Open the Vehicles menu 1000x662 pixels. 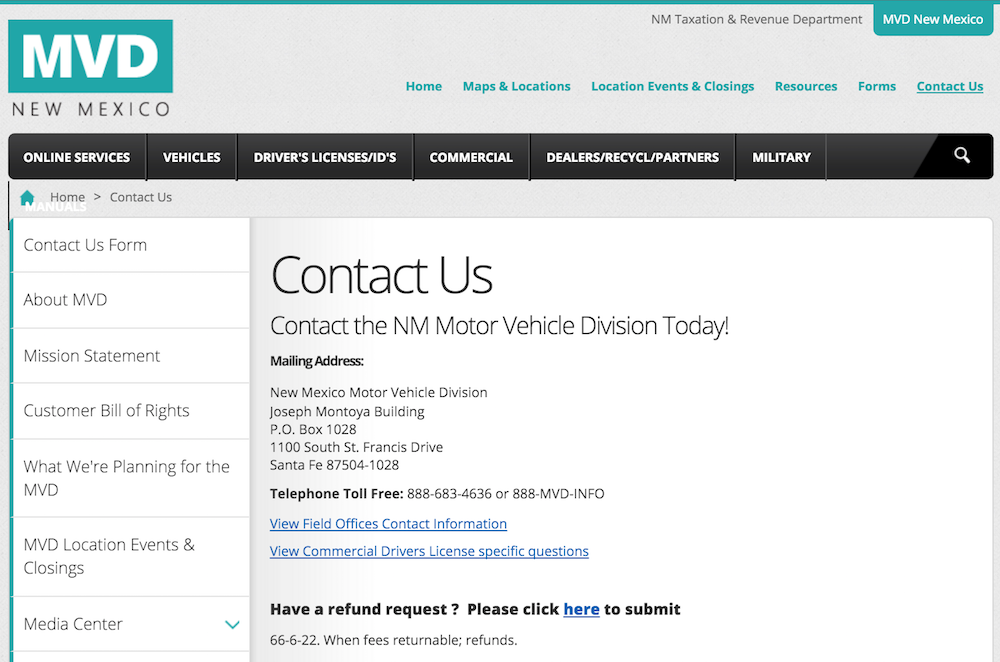coord(192,157)
